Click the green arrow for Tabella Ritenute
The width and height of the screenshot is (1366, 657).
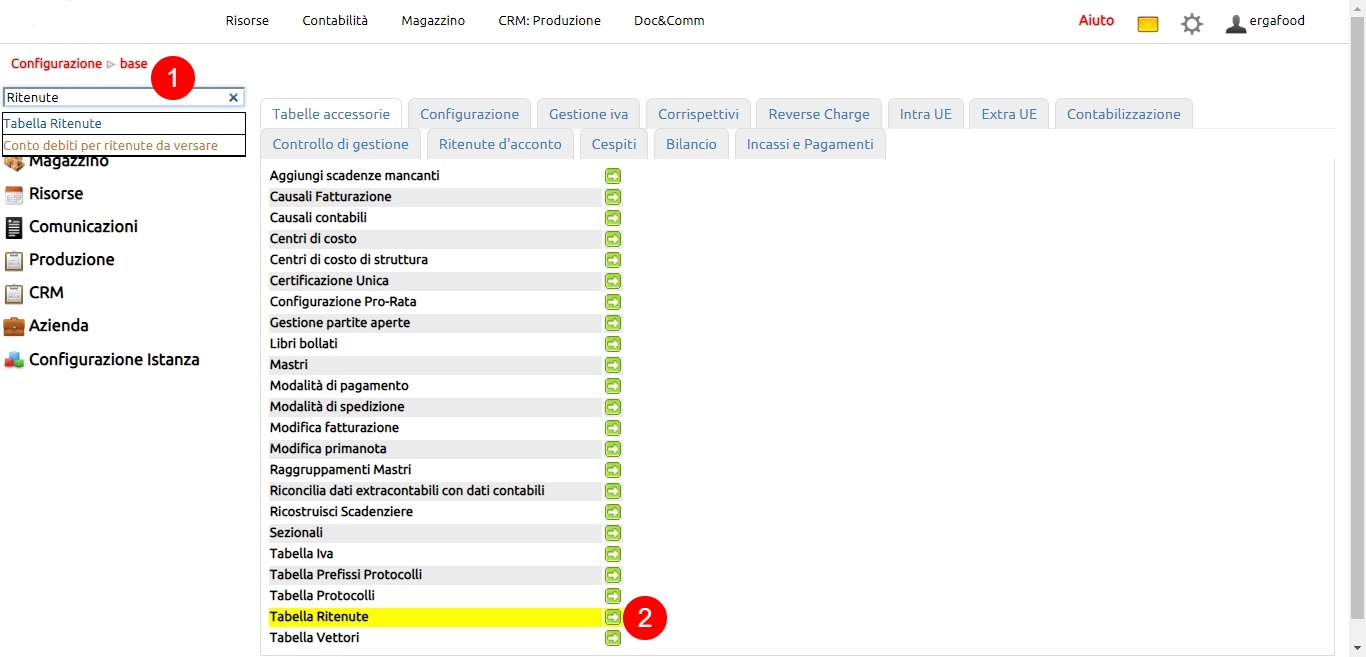pyautogui.click(x=613, y=617)
